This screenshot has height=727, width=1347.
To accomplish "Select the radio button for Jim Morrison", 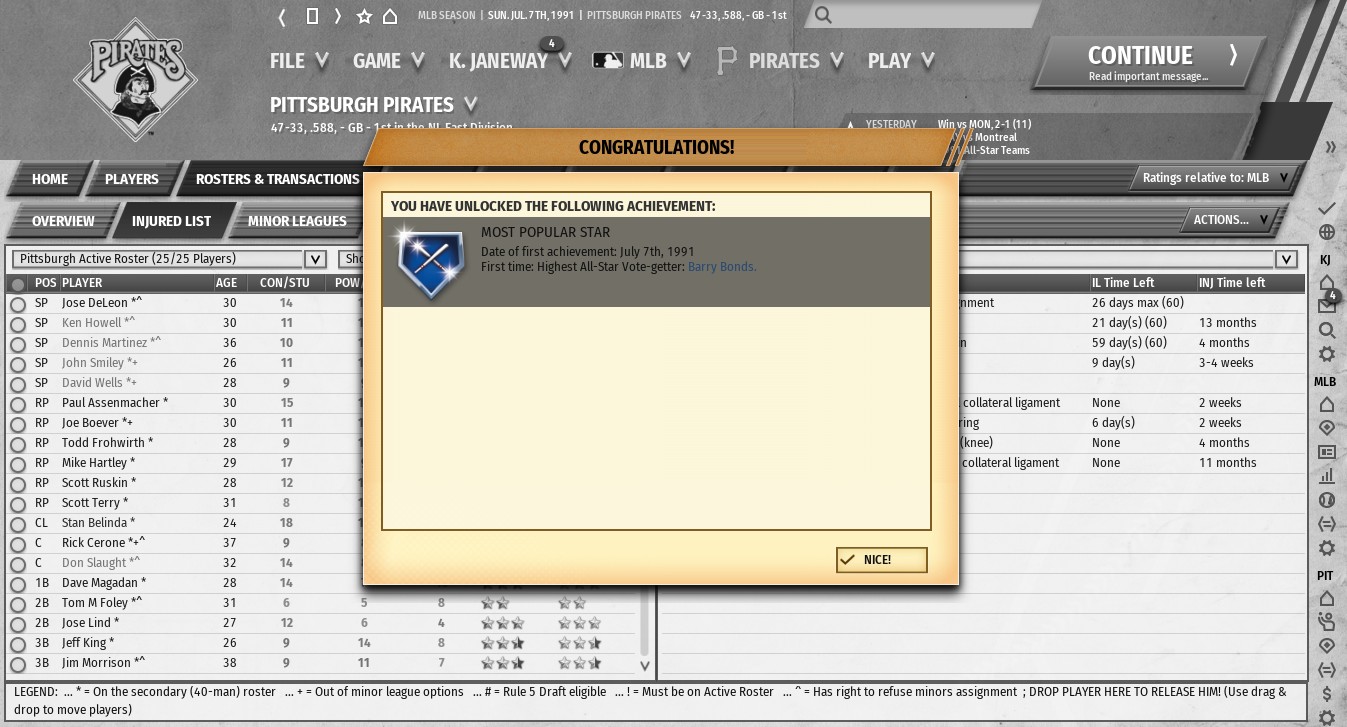I will 18,664.
